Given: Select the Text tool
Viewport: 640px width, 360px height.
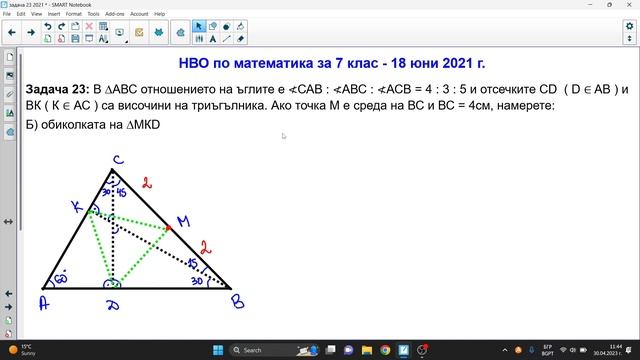Looking at the screenshot, I should 213,39.
